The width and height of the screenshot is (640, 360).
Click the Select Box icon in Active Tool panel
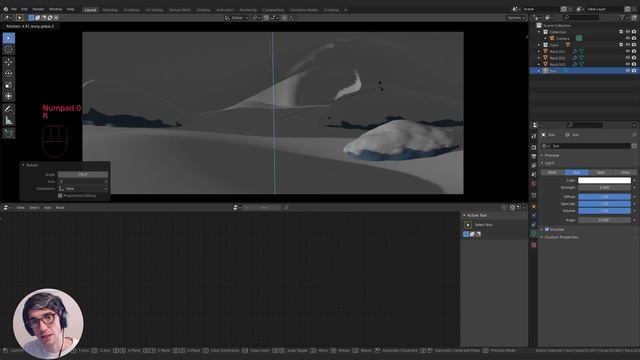[468, 225]
